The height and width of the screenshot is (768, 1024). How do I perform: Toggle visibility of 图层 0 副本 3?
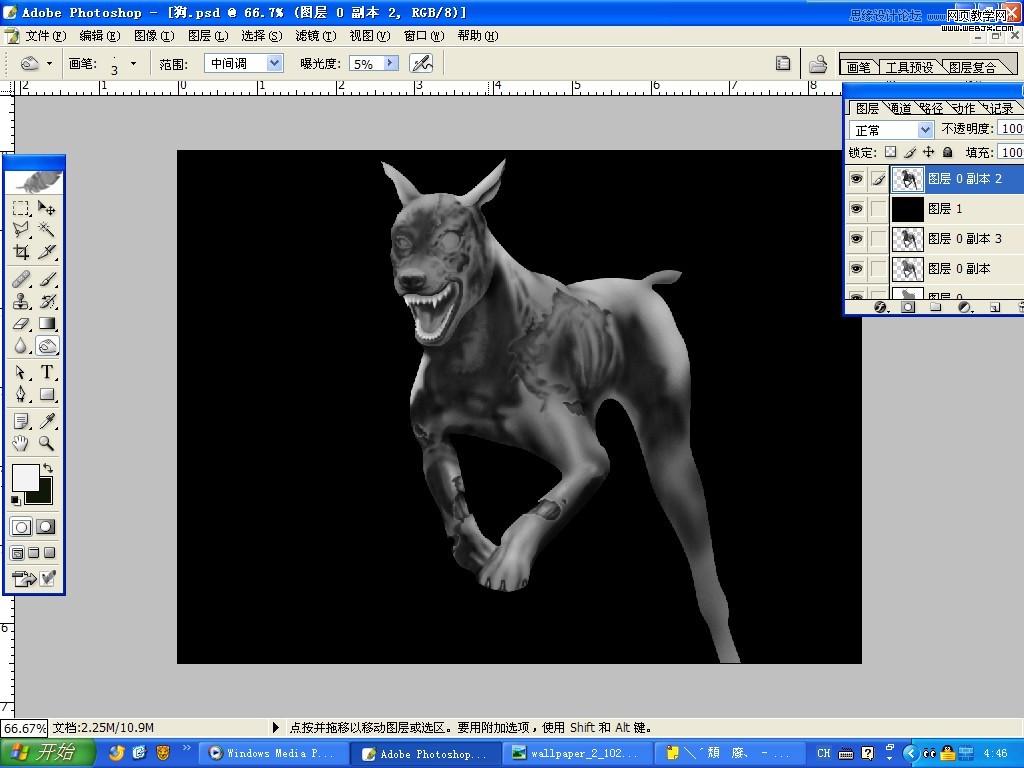pyautogui.click(x=856, y=239)
